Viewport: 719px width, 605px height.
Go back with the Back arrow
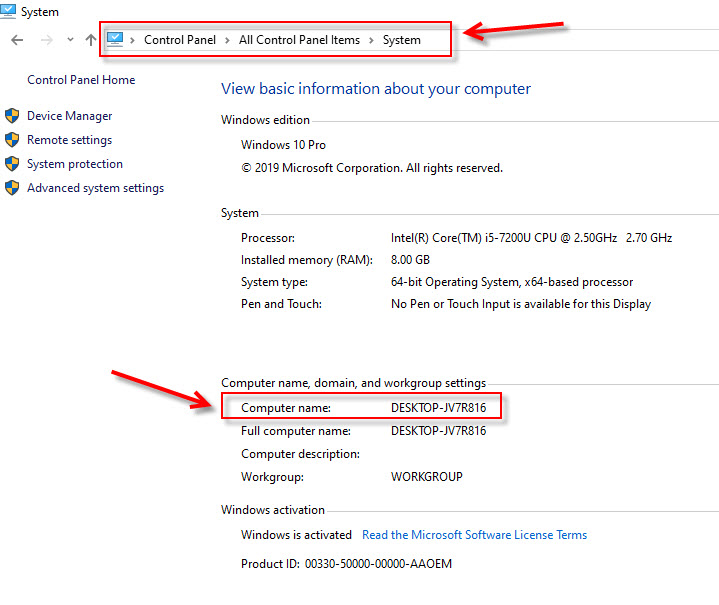click(x=17, y=40)
